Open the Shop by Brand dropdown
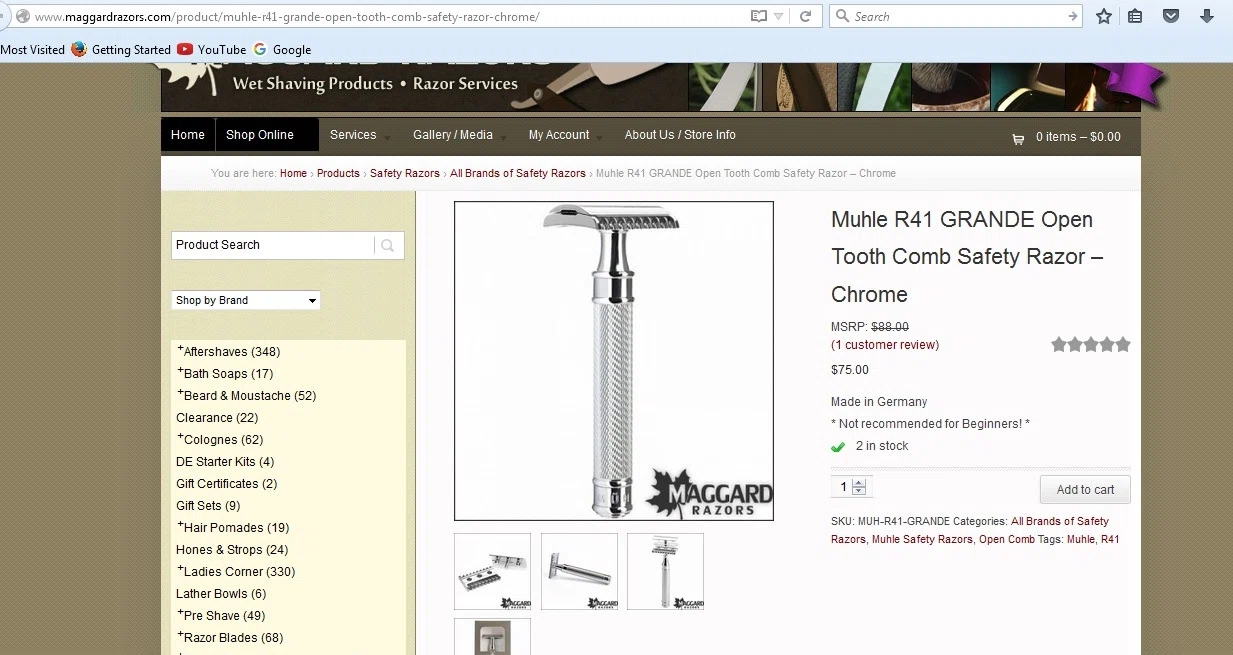The width and height of the screenshot is (1233, 655). 246,300
